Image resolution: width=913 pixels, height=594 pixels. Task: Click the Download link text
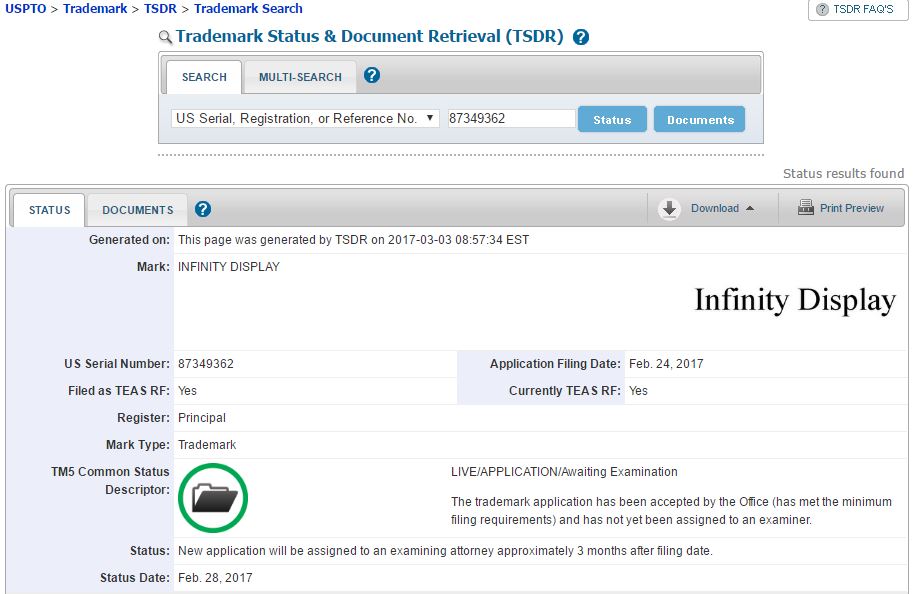pyautogui.click(x=714, y=208)
